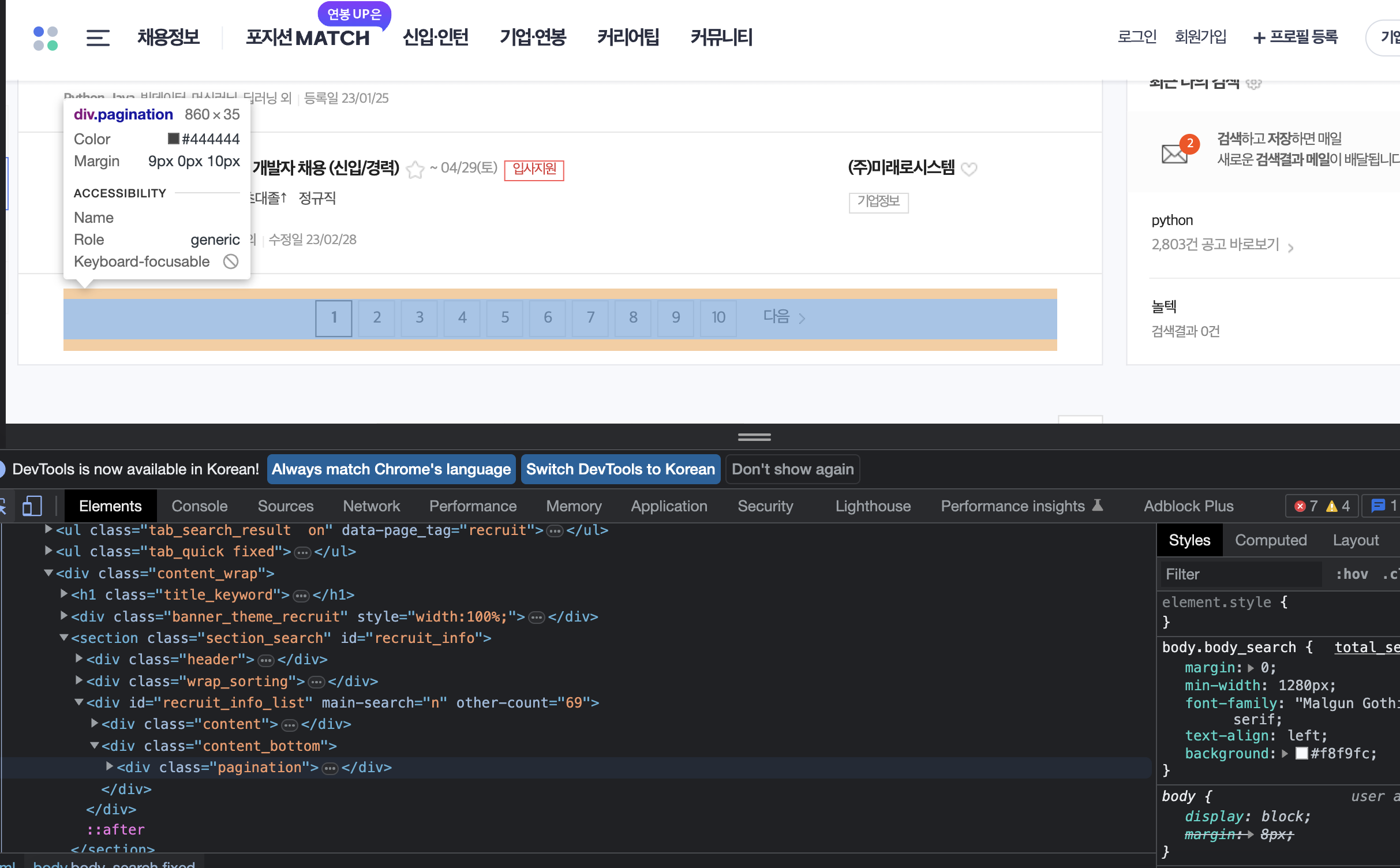Click the Saramin logo dots icon
Screen dimensions: 1400x868
pyautogui.click(x=46, y=38)
